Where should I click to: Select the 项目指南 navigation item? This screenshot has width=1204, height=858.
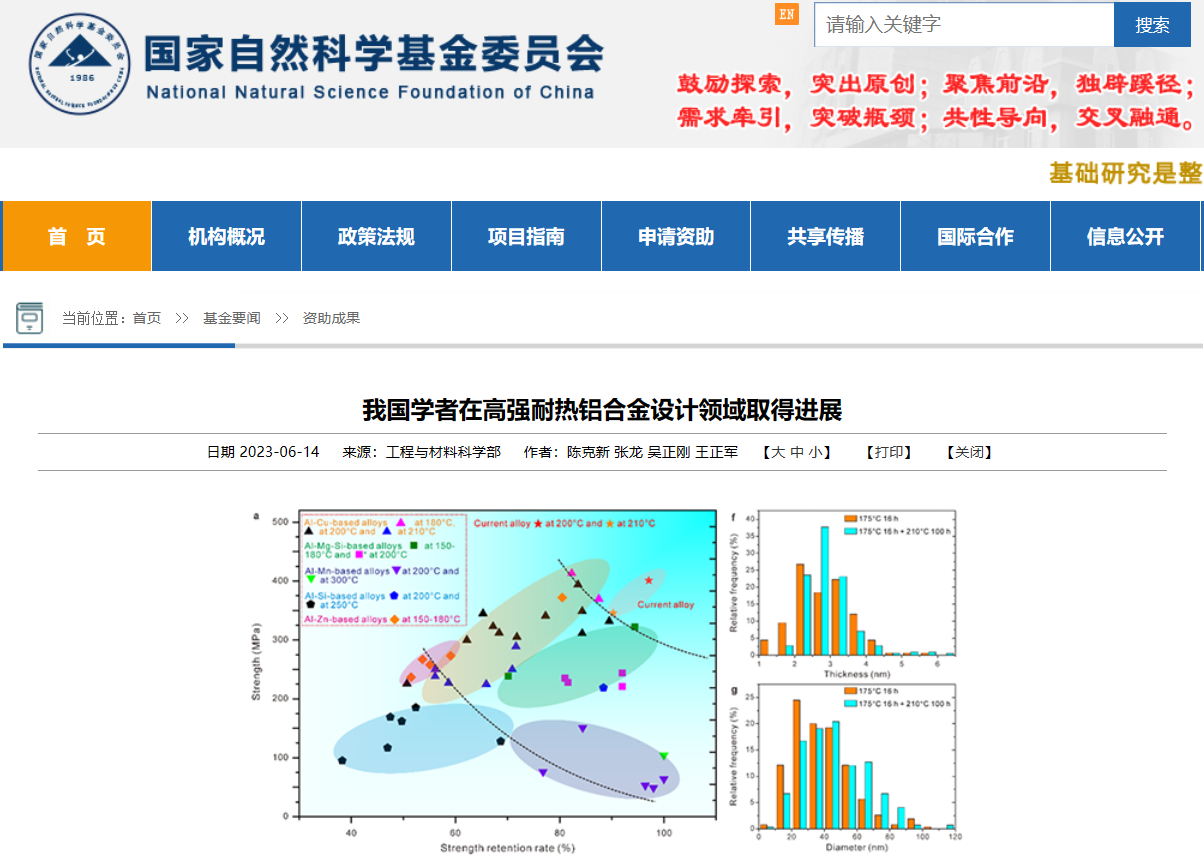526,237
